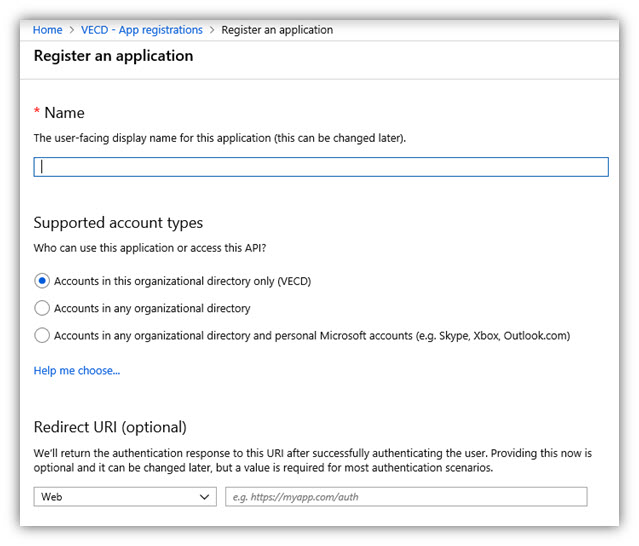Click the second breadcrumb chevron separator
Image resolution: width=639 pixels, height=546 pixels.
[212, 30]
